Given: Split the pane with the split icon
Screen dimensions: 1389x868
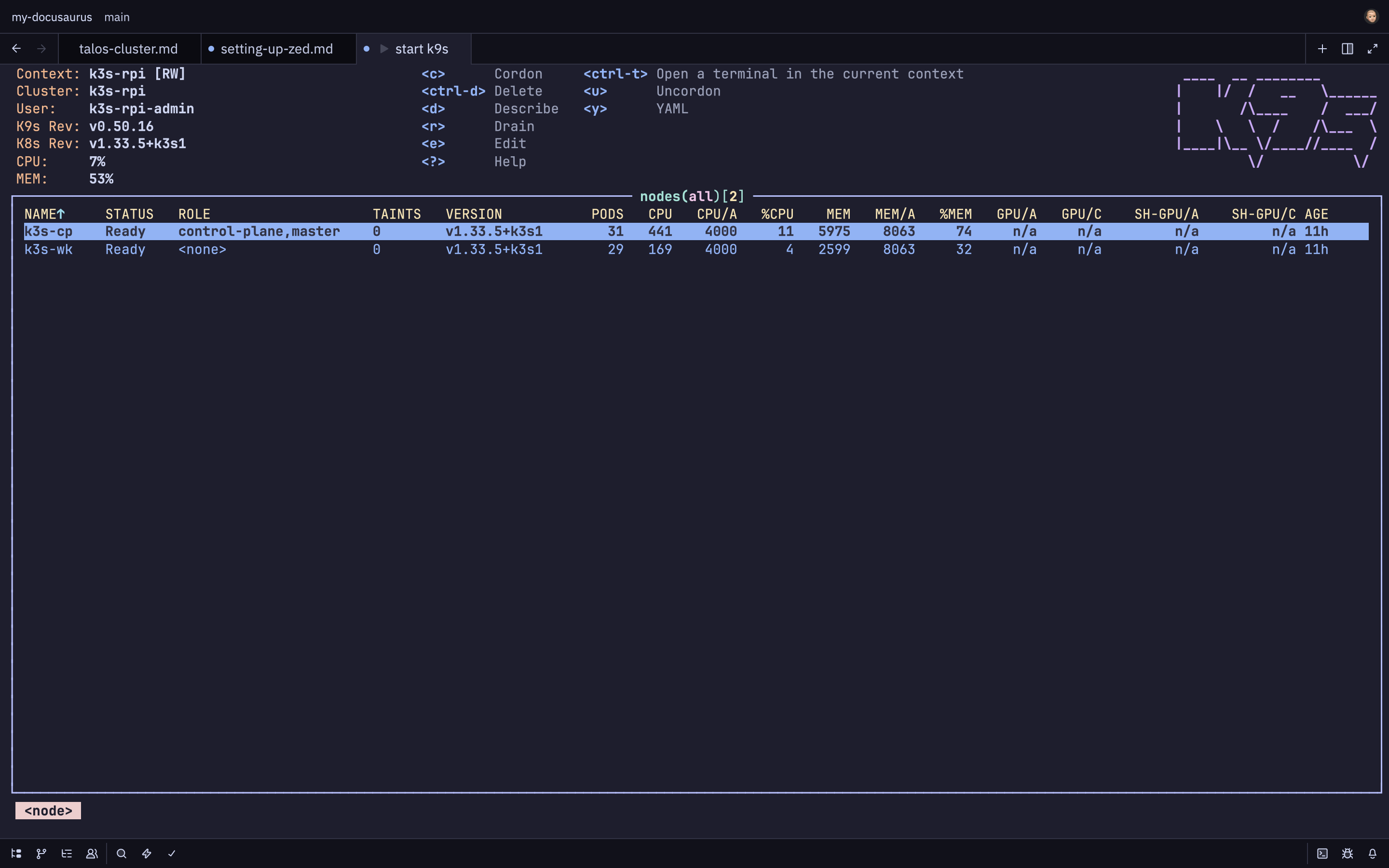Looking at the screenshot, I should [1347, 49].
